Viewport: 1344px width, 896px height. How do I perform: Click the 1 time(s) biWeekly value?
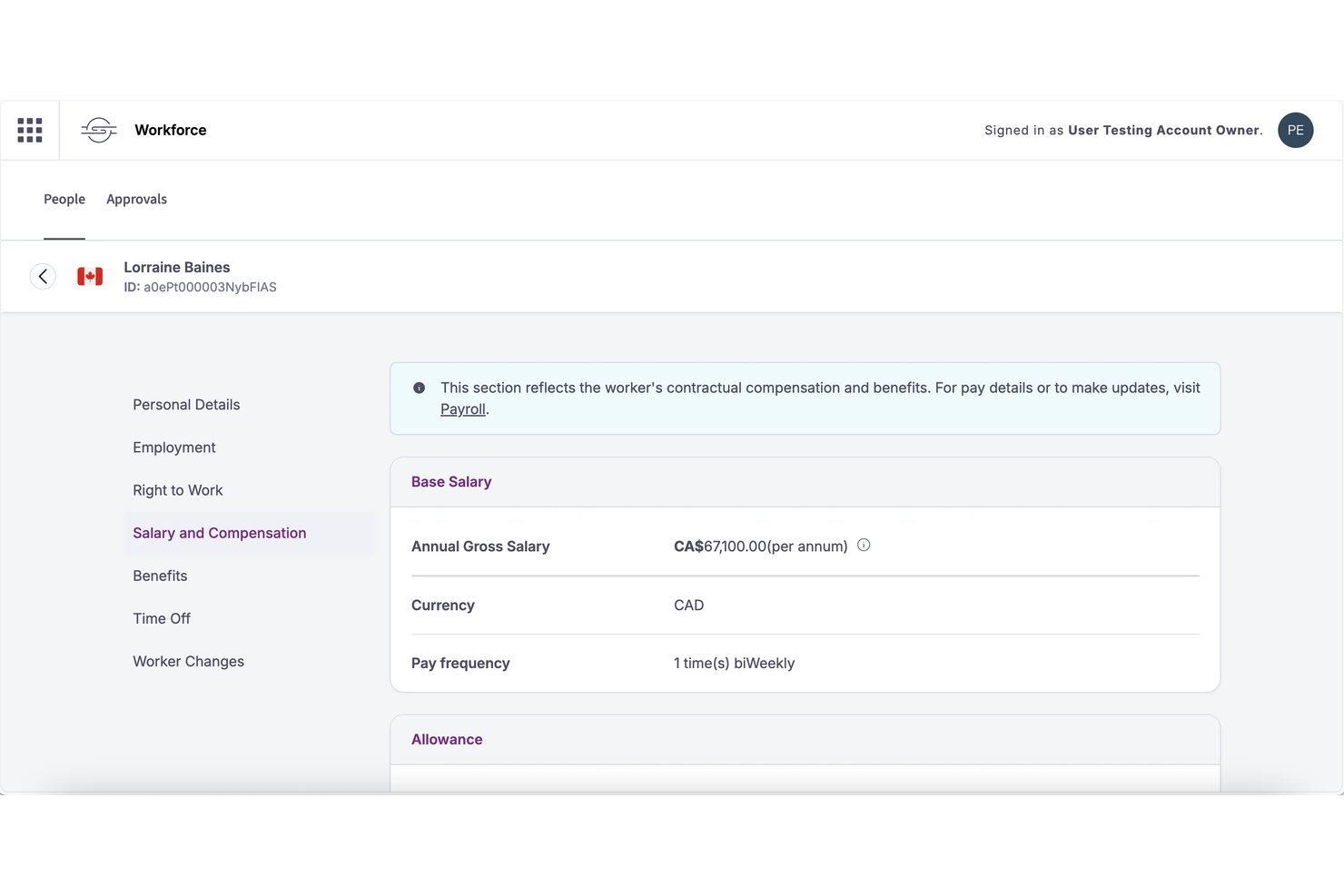click(734, 664)
